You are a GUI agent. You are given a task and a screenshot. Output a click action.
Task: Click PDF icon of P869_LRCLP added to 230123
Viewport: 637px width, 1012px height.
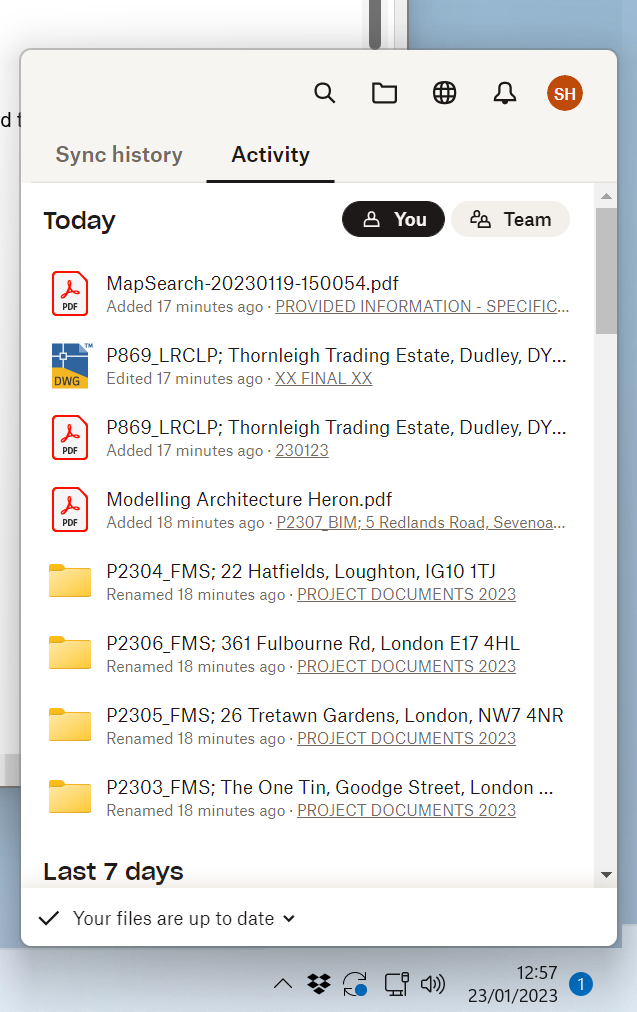point(70,438)
